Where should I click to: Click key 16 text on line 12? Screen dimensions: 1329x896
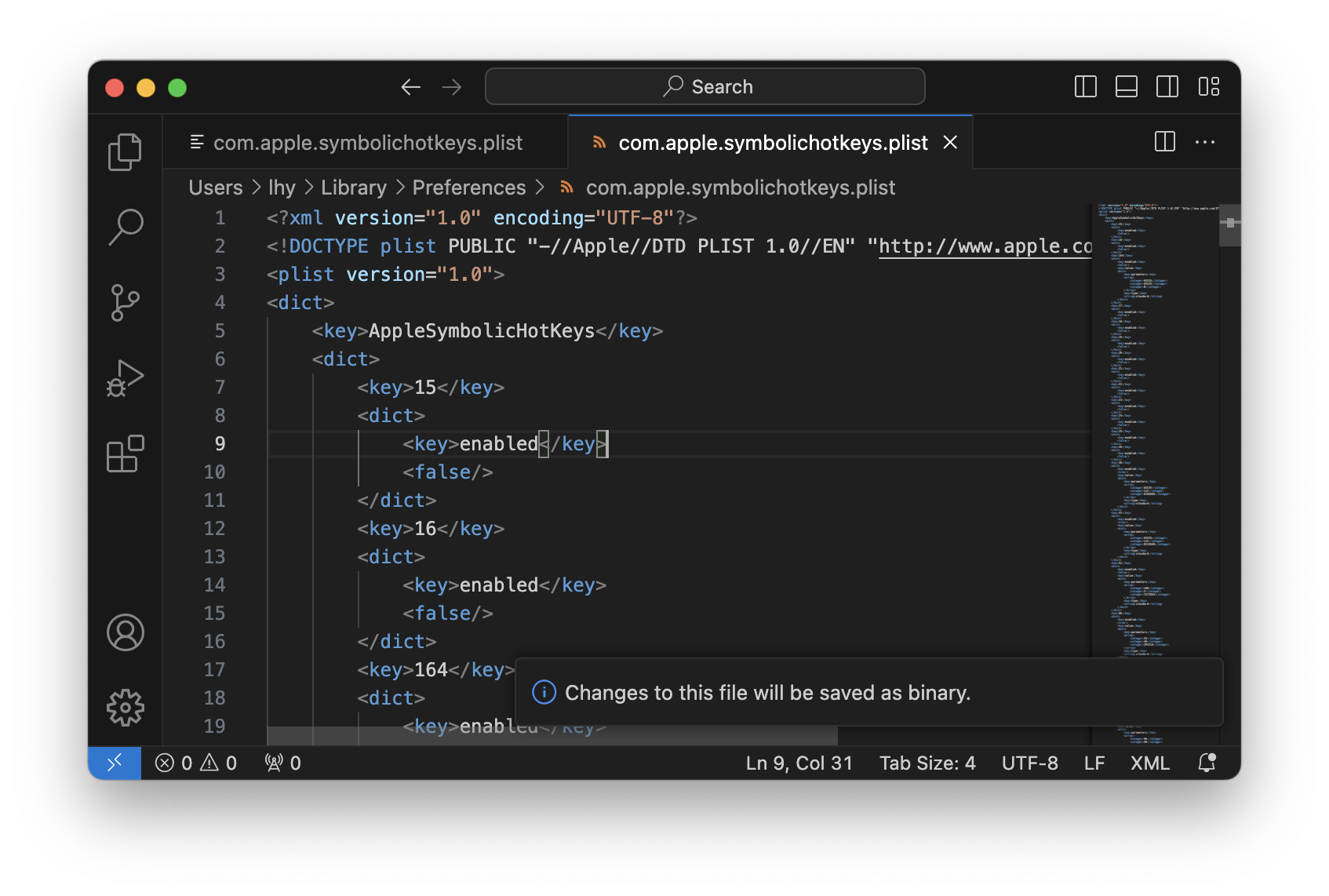[x=425, y=529]
